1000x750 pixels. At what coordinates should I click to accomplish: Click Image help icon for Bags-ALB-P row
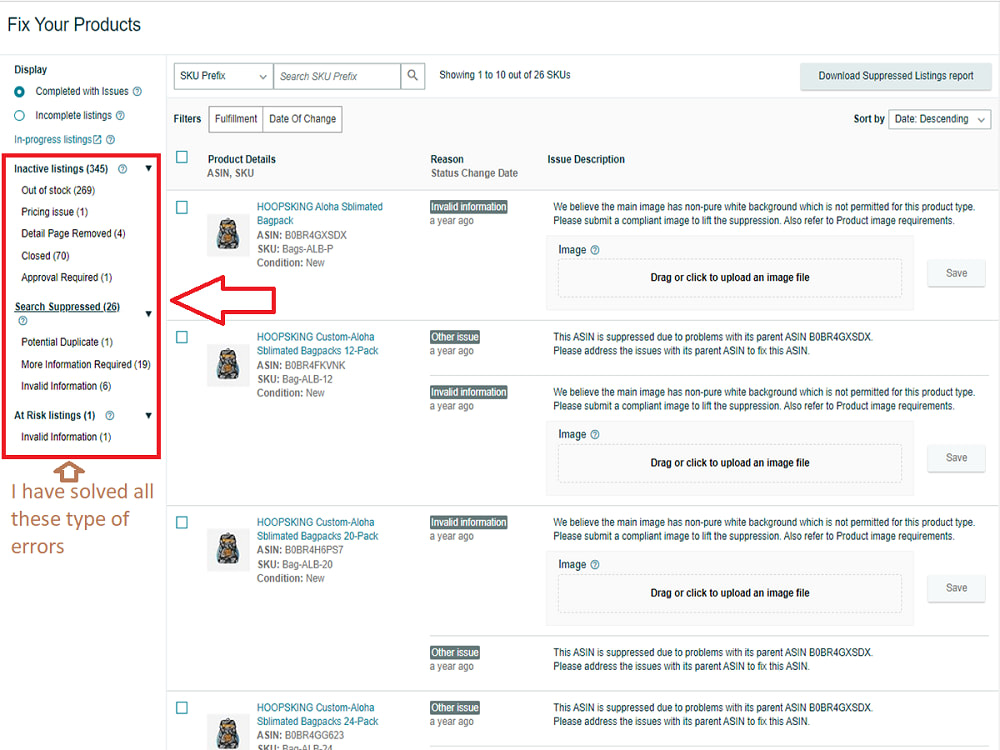(x=595, y=250)
